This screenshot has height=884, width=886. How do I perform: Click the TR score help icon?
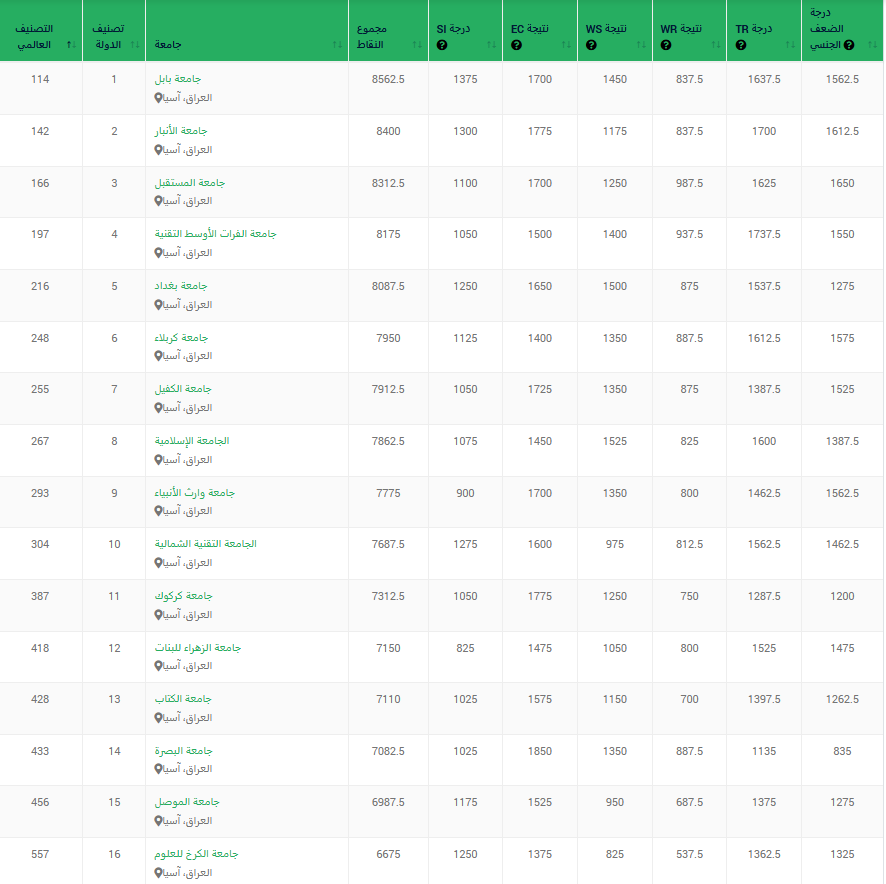[740, 45]
